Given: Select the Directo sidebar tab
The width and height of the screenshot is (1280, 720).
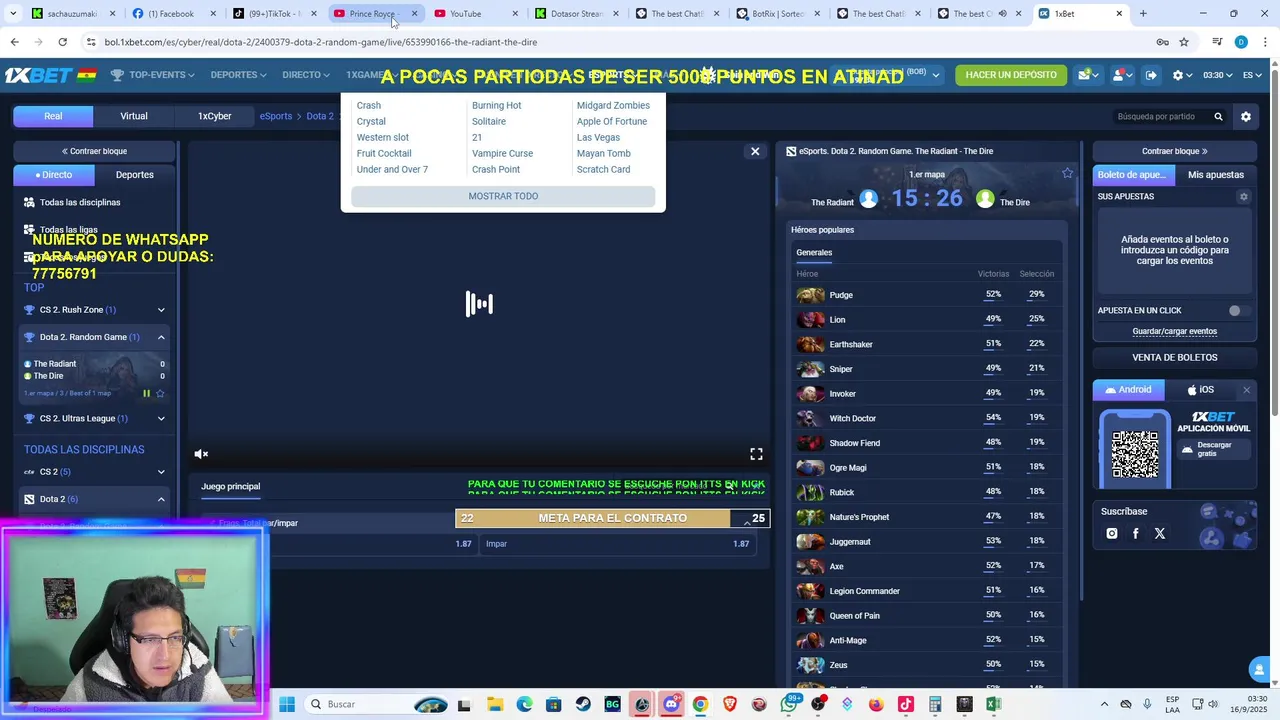Looking at the screenshot, I should (54, 175).
